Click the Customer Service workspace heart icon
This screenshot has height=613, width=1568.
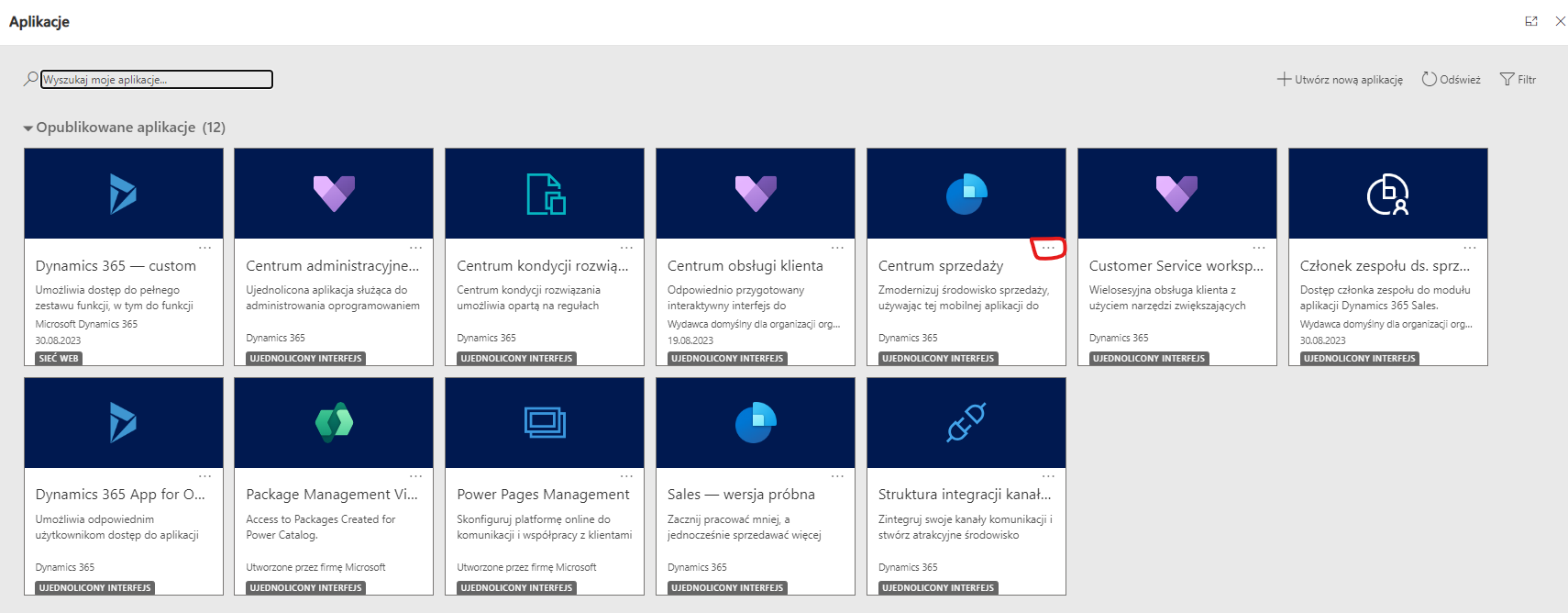click(1176, 194)
